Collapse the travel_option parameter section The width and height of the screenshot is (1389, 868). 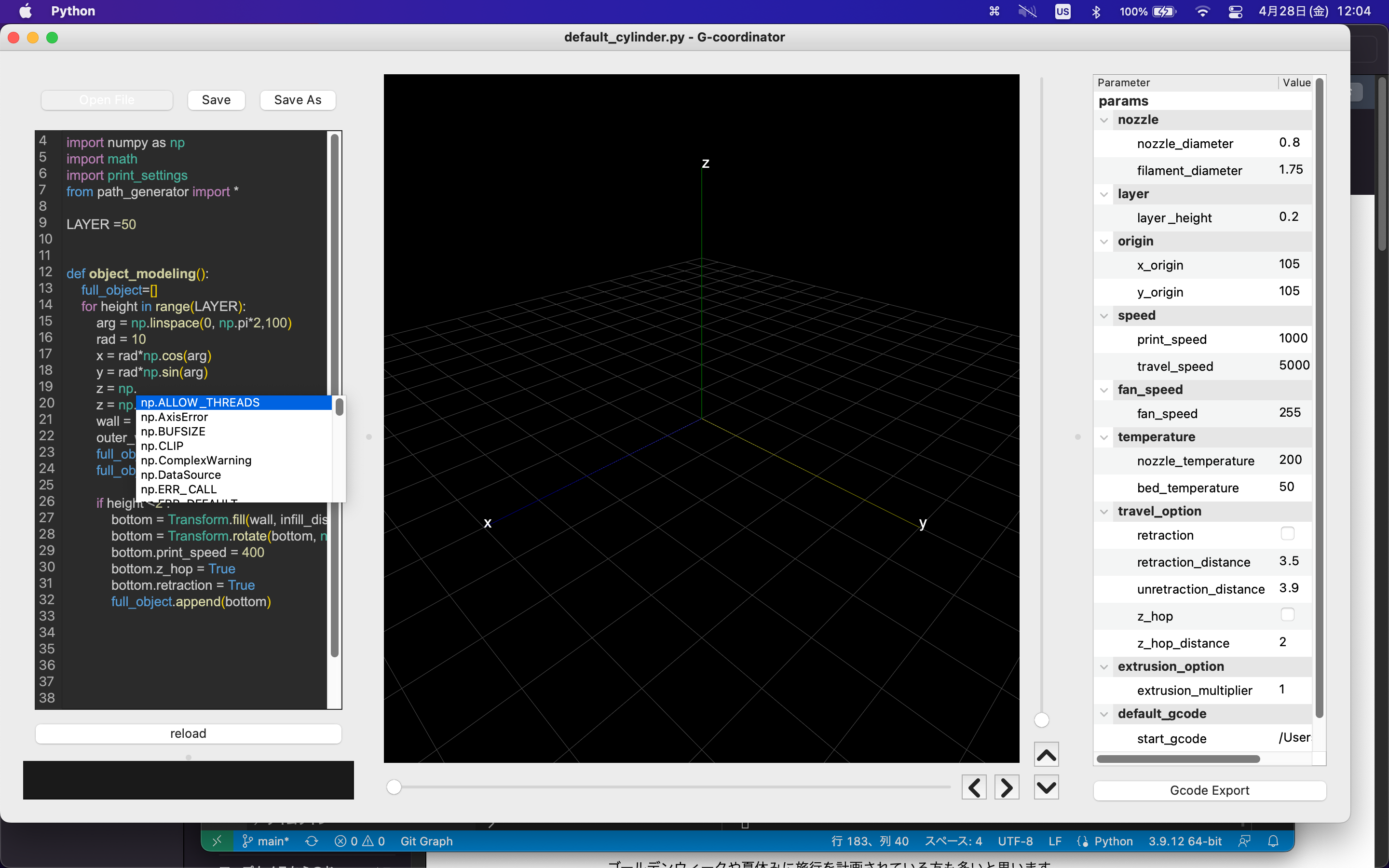(1104, 512)
